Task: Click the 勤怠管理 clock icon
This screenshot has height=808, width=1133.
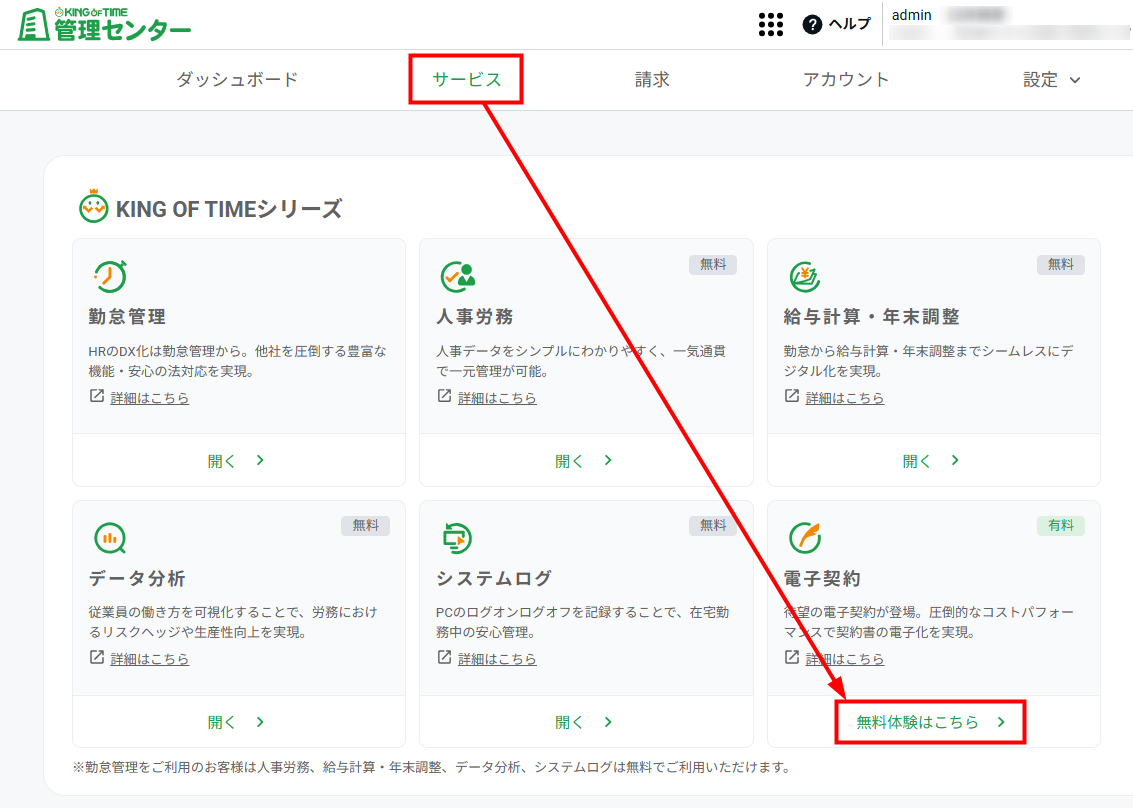Action: tap(110, 276)
